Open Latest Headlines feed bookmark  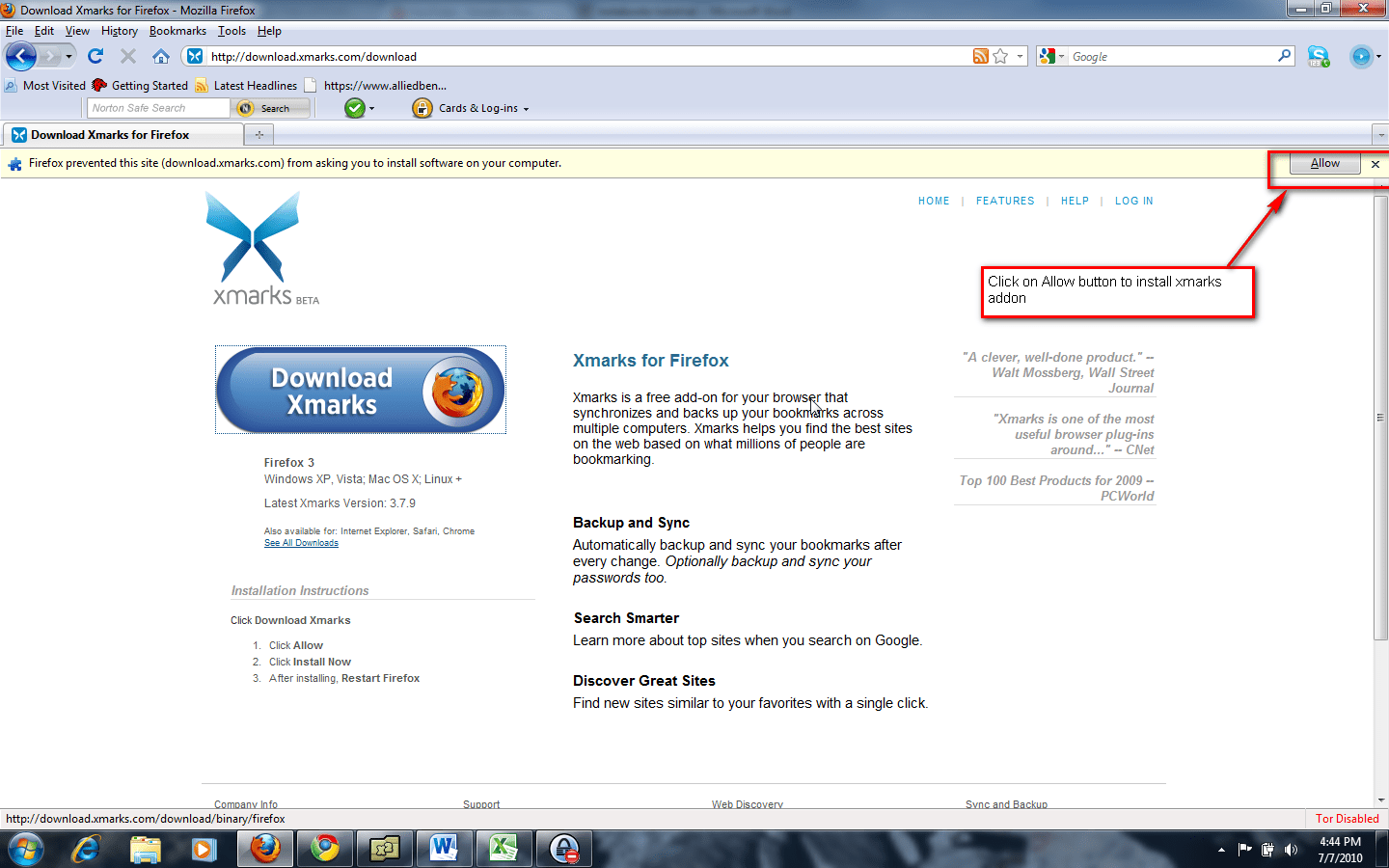point(246,85)
